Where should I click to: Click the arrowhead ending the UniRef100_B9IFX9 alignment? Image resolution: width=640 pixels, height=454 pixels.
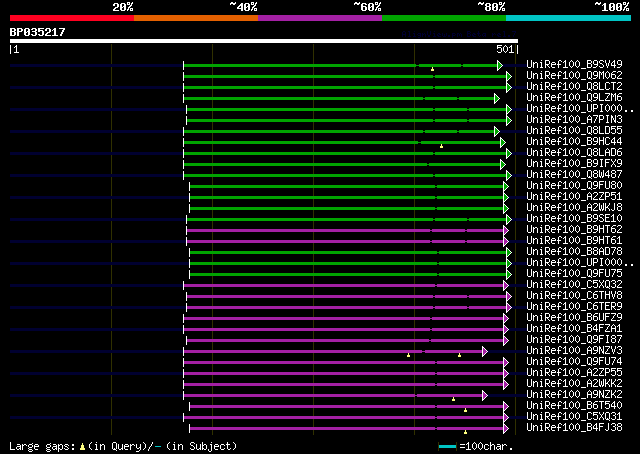click(503, 165)
